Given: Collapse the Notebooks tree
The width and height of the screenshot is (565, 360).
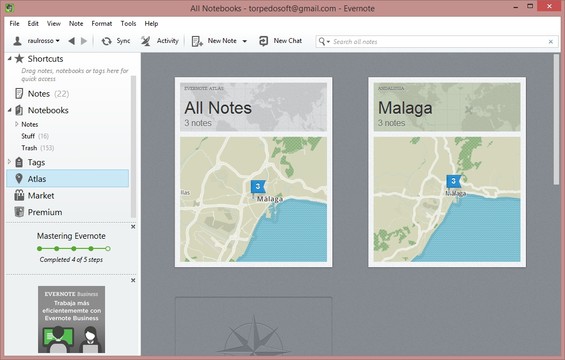Looking at the screenshot, I should [10, 110].
